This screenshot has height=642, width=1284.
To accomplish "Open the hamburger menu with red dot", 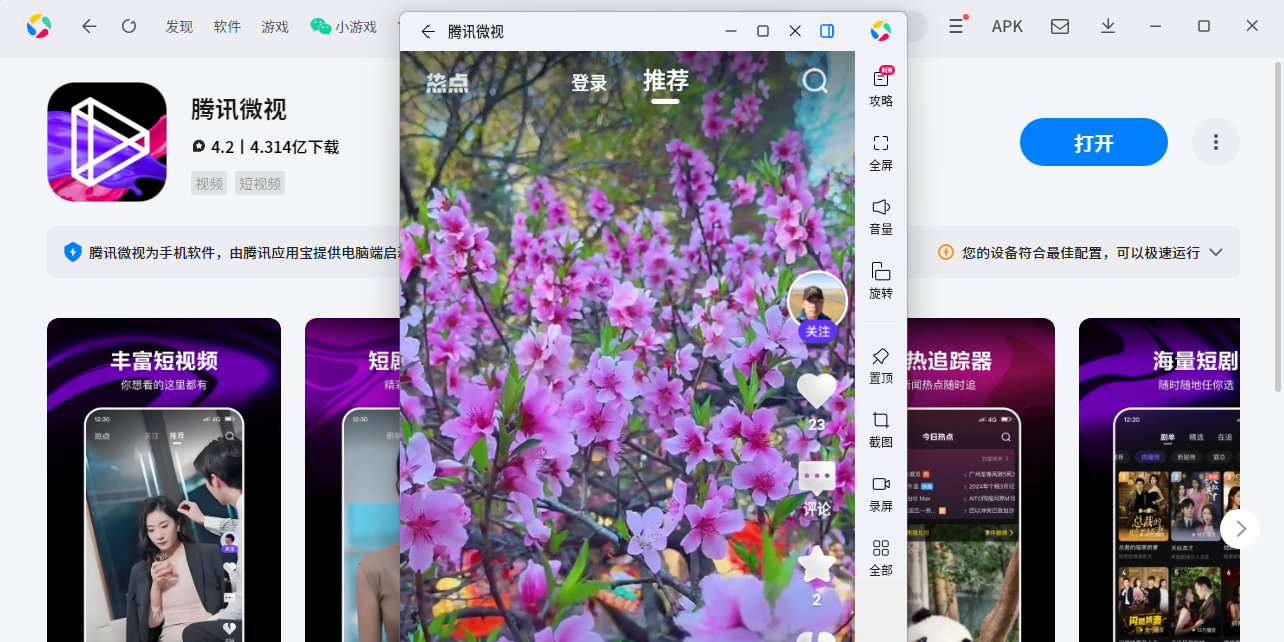I will [x=956, y=26].
